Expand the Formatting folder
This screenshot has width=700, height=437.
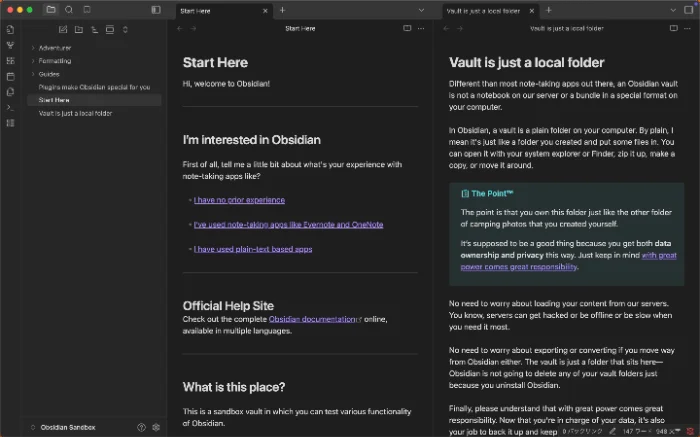click(33, 61)
